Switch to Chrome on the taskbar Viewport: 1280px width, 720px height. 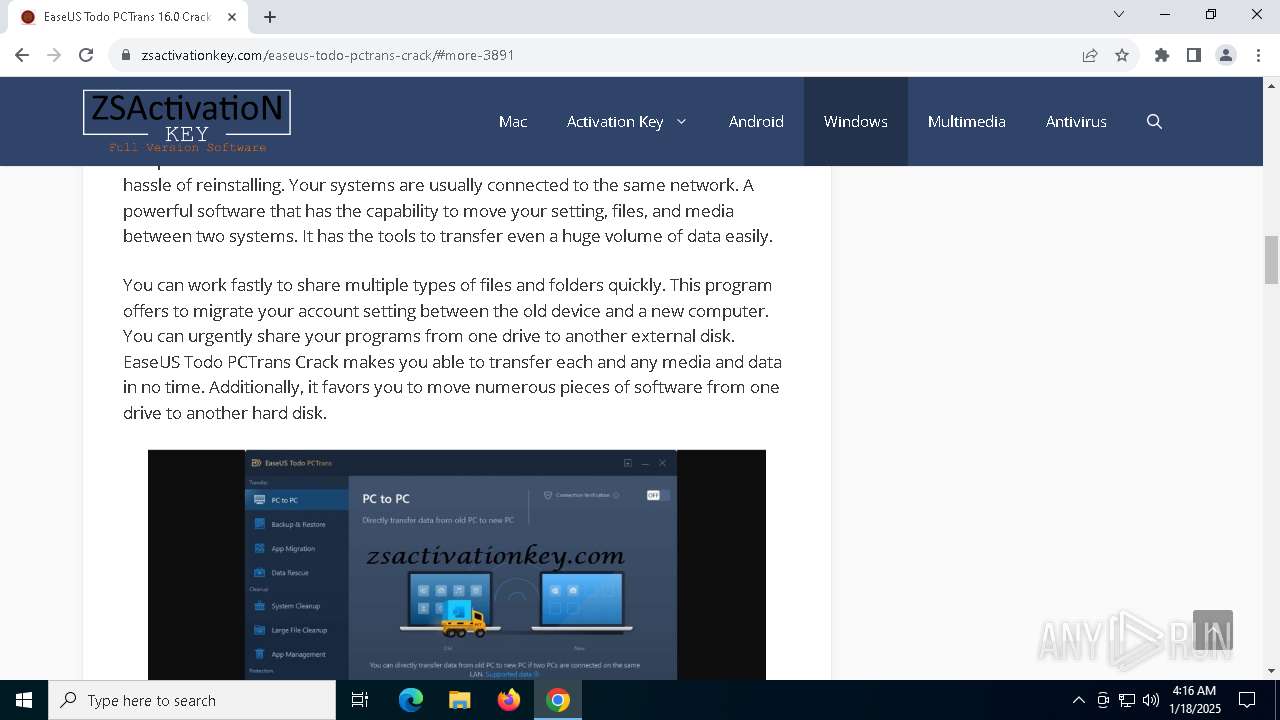click(x=558, y=700)
